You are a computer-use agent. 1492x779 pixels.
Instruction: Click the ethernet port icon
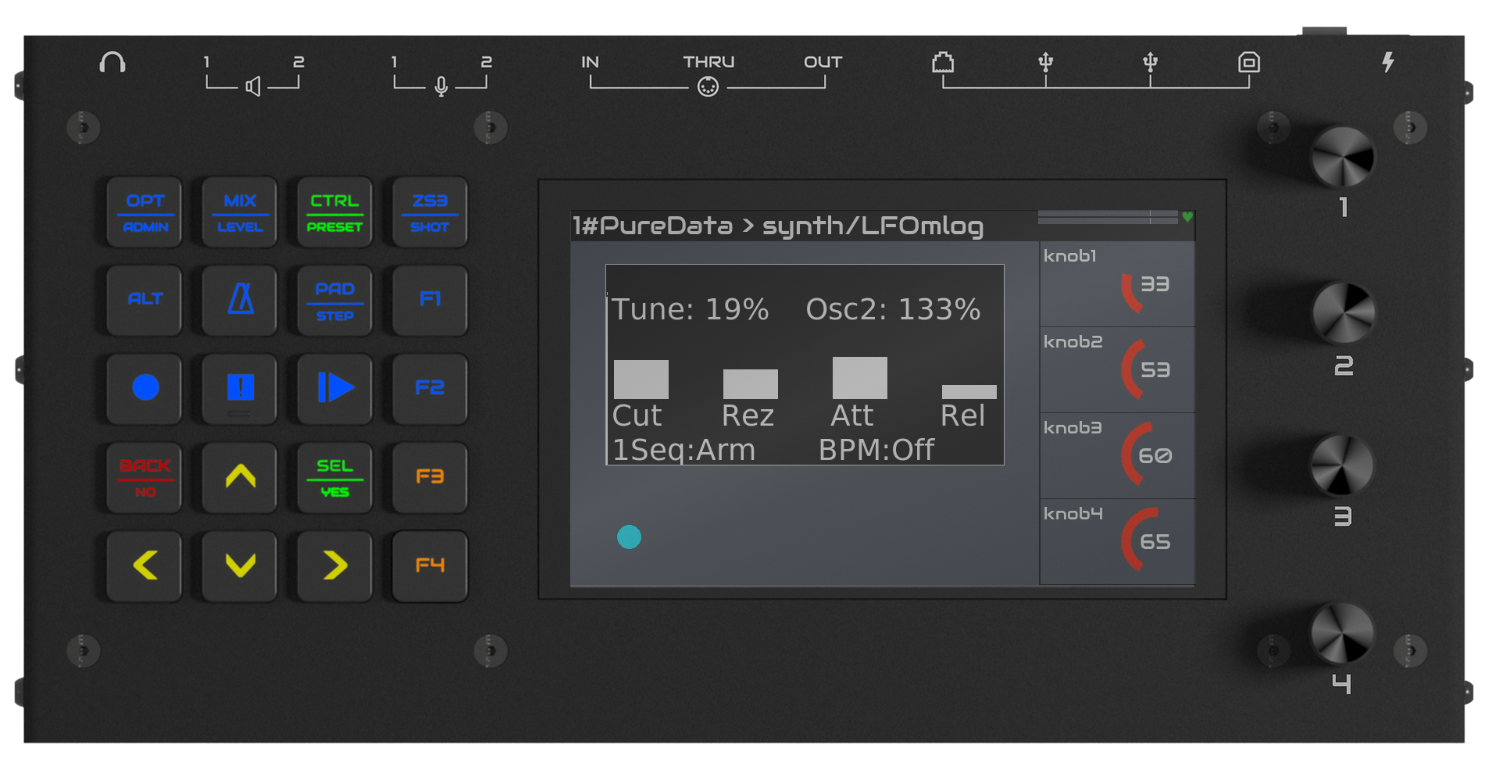942,63
